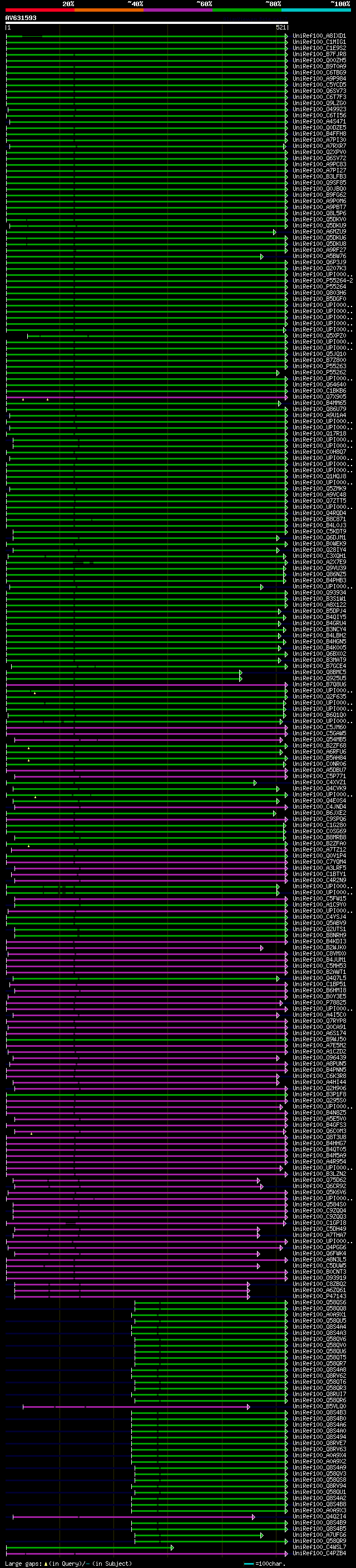Open hit UniRef100_C7YQM4
This screenshot has height=1568, width=356.
319,862
